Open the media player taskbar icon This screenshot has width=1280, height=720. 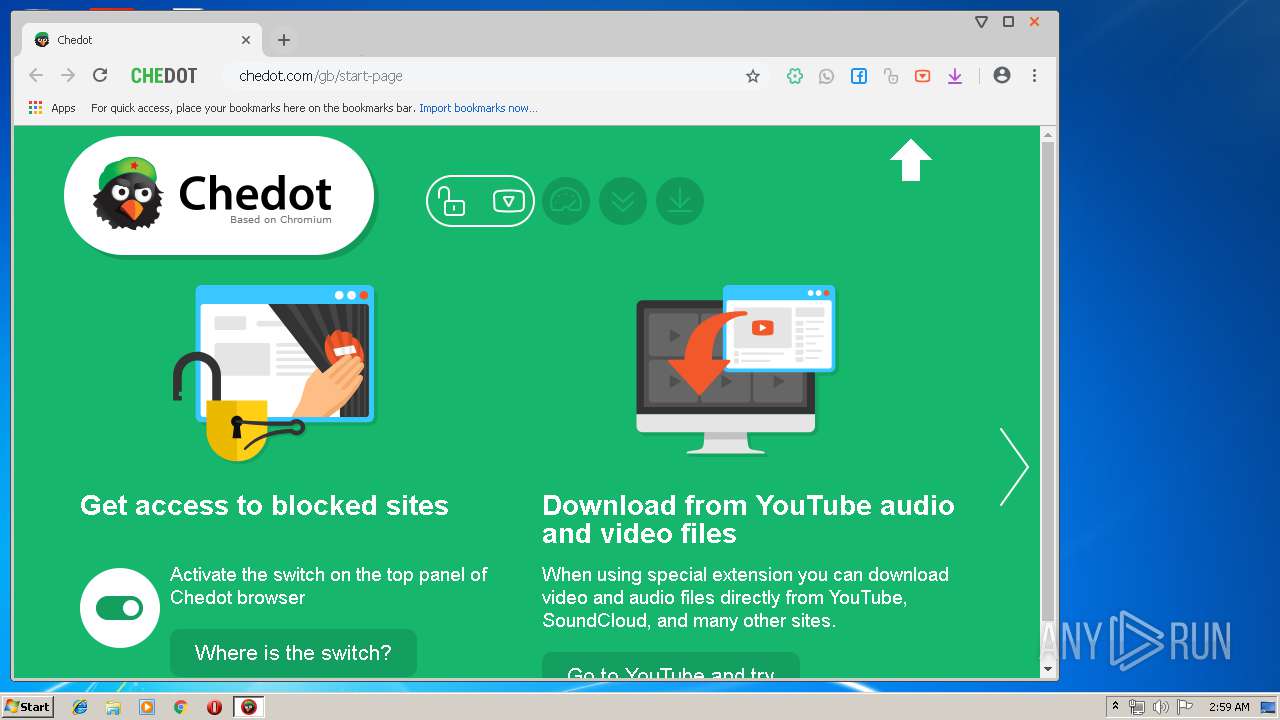coord(147,707)
